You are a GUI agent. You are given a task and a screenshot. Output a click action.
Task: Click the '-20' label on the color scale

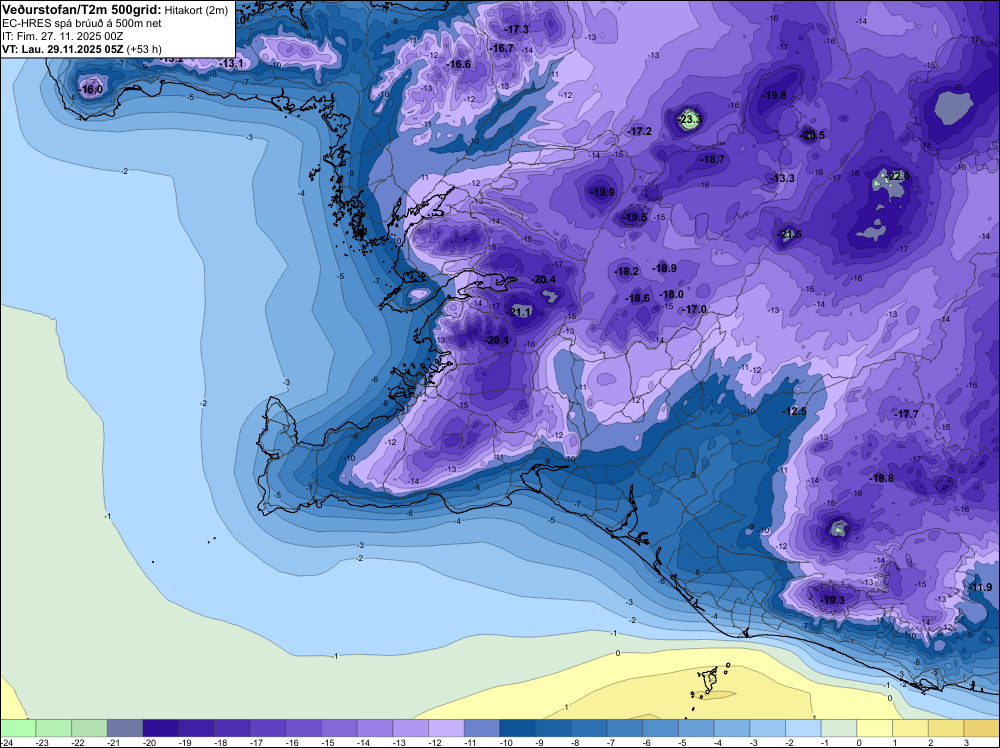[149, 742]
